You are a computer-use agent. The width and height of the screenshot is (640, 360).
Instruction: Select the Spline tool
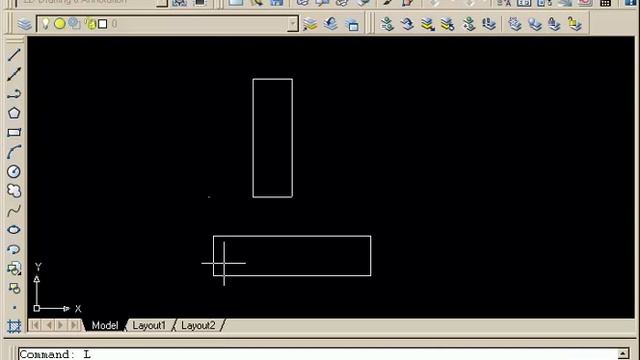(x=14, y=211)
